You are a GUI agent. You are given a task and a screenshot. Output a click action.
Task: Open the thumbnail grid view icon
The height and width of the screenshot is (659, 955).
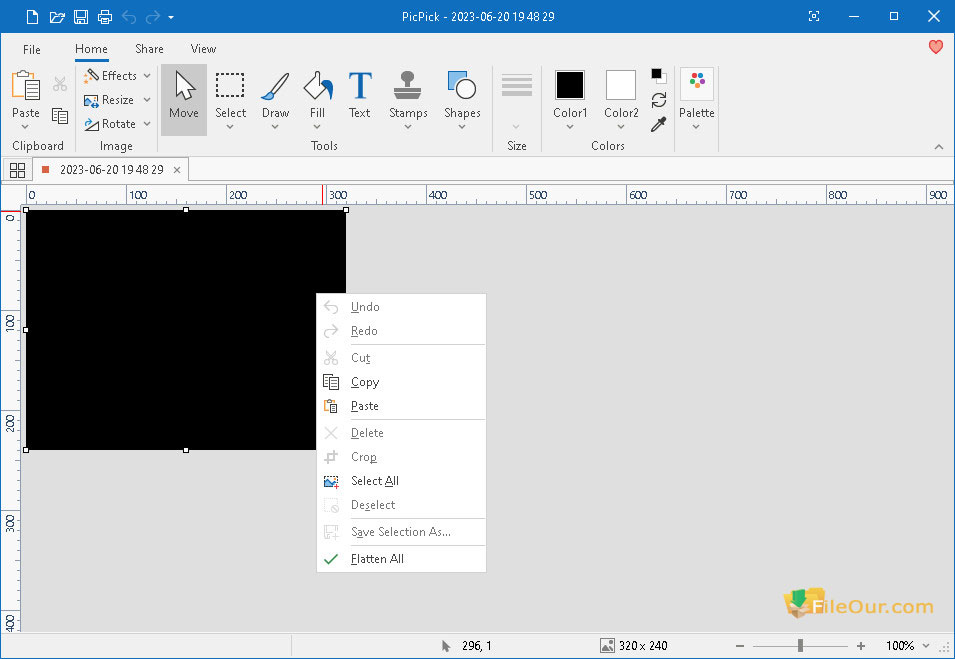[x=17, y=170]
